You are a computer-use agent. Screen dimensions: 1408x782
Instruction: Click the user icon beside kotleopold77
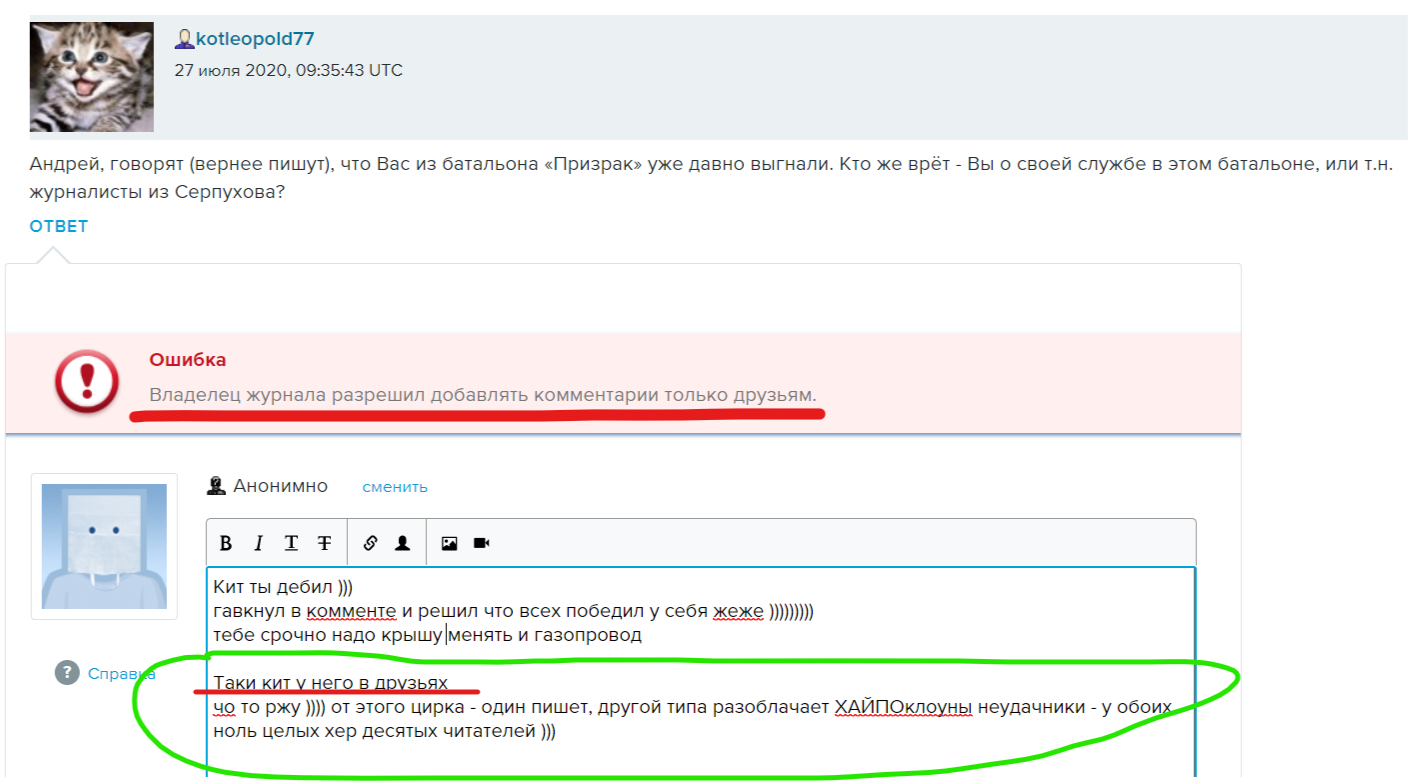pos(184,40)
